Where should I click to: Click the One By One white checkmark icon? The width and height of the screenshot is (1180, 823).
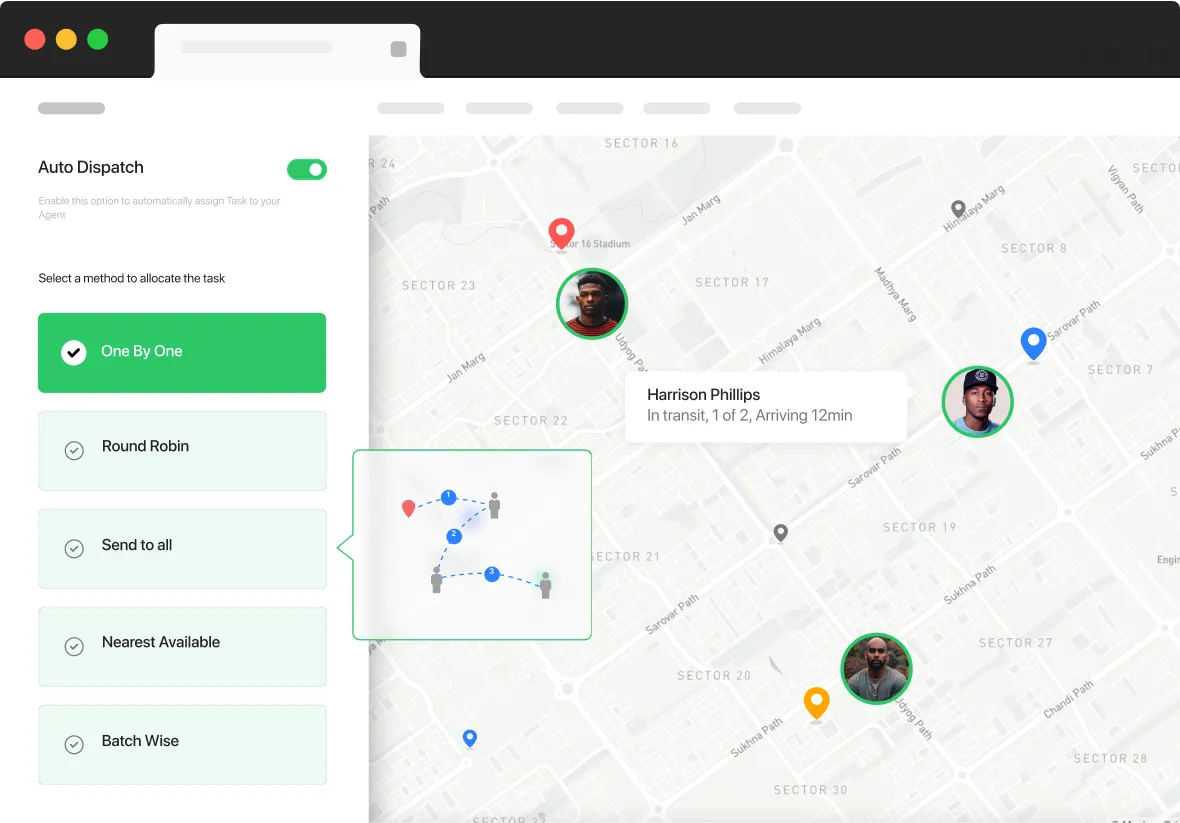pos(74,352)
